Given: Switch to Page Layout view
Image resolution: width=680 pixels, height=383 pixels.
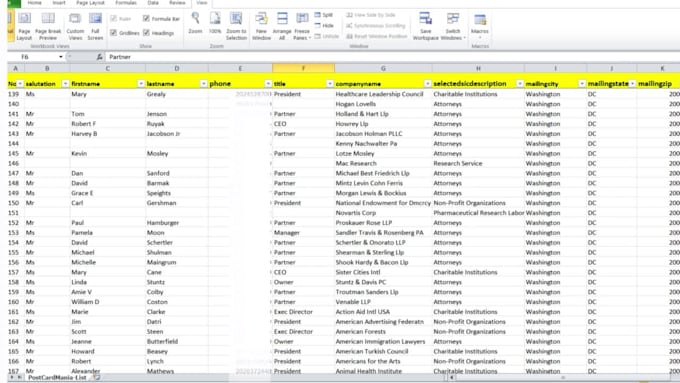Looking at the screenshot, I should point(24,26).
